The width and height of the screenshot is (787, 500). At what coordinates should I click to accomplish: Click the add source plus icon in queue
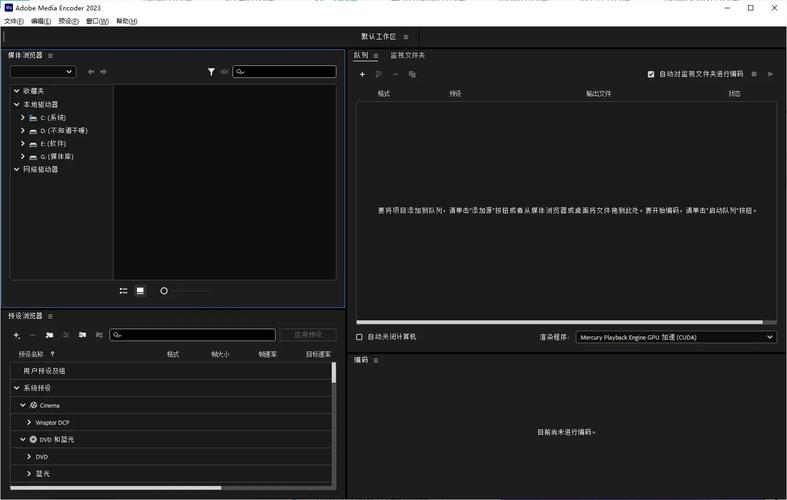click(362, 74)
